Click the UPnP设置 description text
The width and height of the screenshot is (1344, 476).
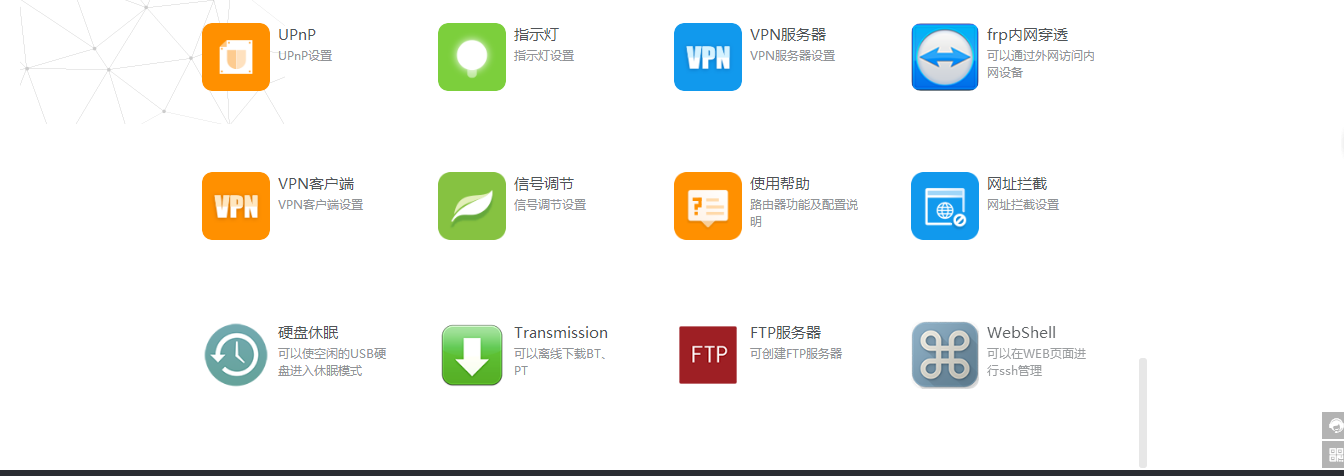coord(305,56)
